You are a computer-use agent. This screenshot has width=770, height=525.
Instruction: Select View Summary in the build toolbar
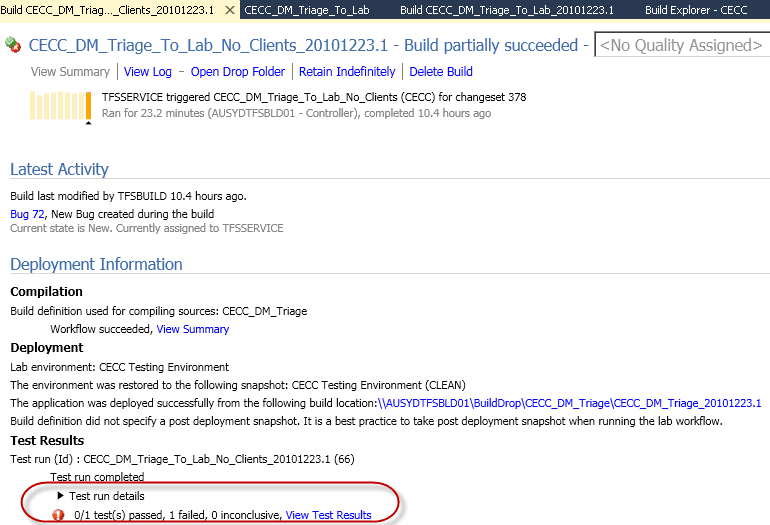tap(70, 72)
